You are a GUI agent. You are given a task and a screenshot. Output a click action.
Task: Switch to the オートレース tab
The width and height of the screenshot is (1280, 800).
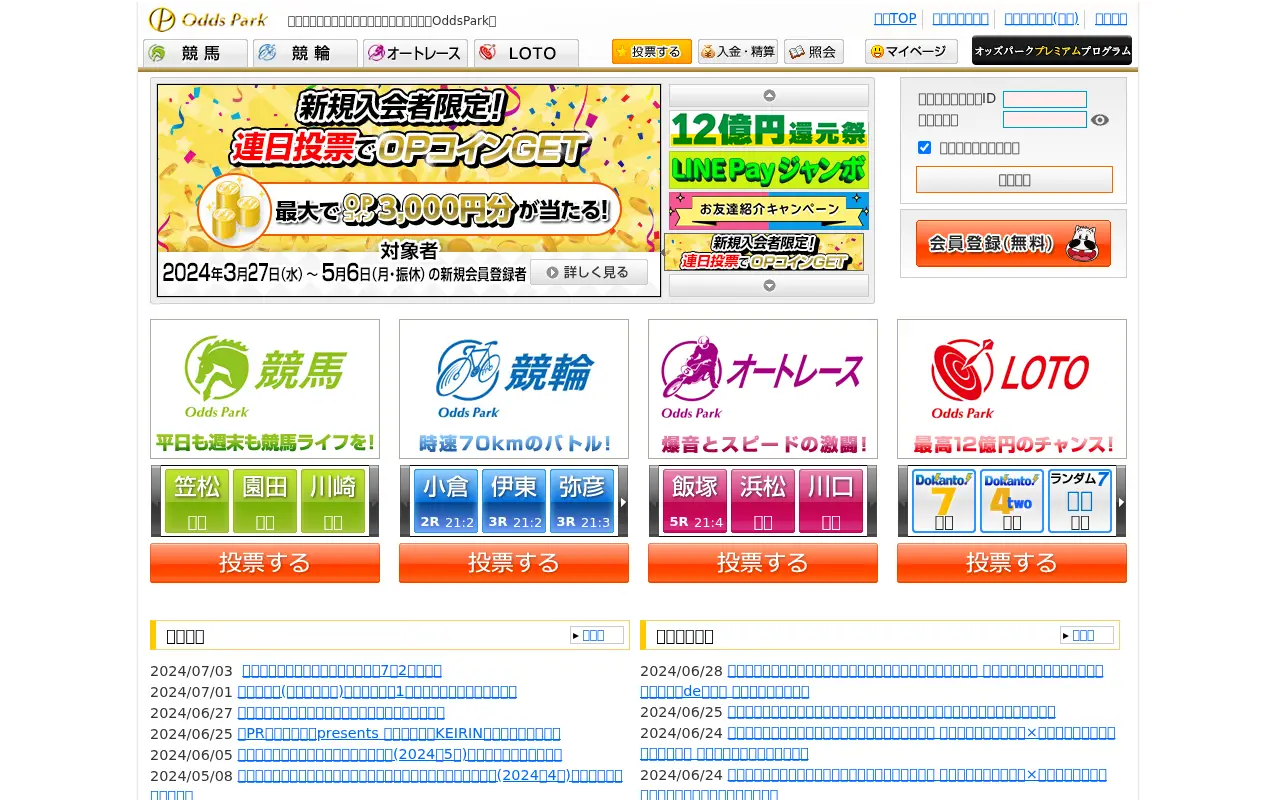(x=415, y=53)
